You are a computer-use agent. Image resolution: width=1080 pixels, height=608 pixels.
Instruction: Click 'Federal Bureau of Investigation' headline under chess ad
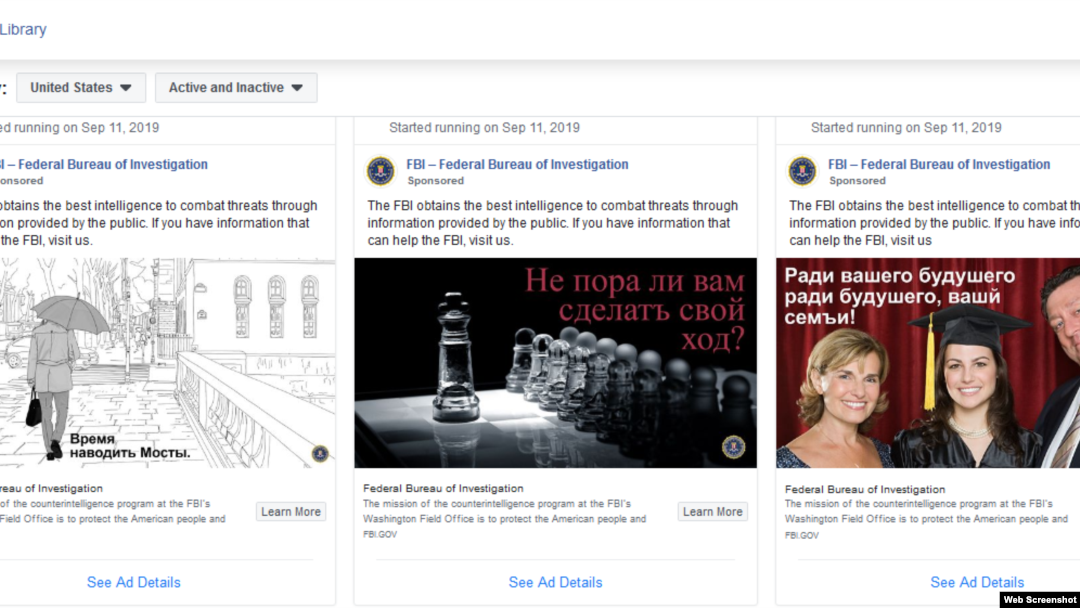click(443, 488)
